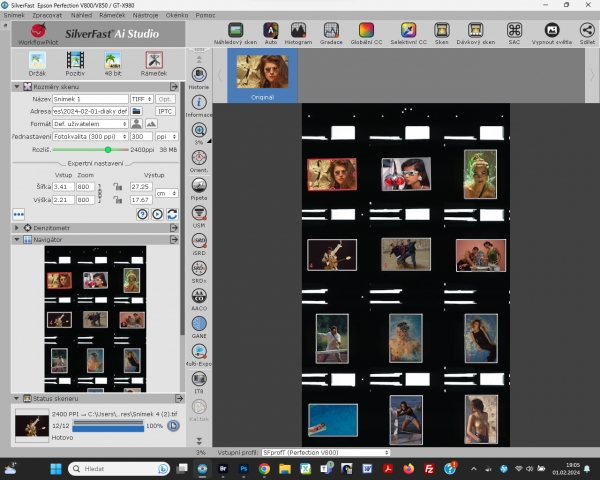Toggle iSRD dust removal
The height and width of the screenshot is (480, 600).
pos(199,244)
